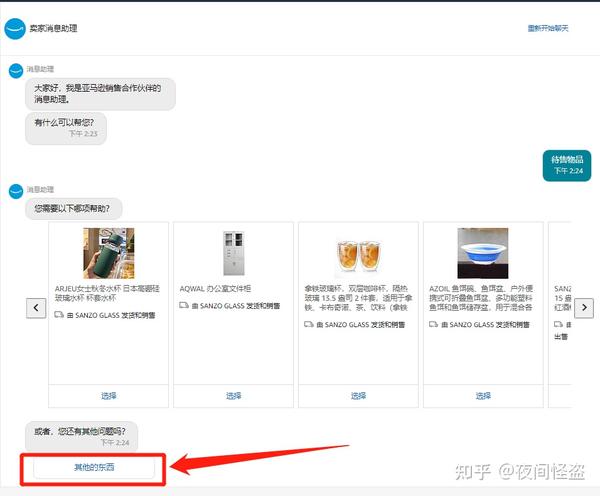The image size is (600, 496).
Task: Click 重新开始聊天 link
Action: 548,28
